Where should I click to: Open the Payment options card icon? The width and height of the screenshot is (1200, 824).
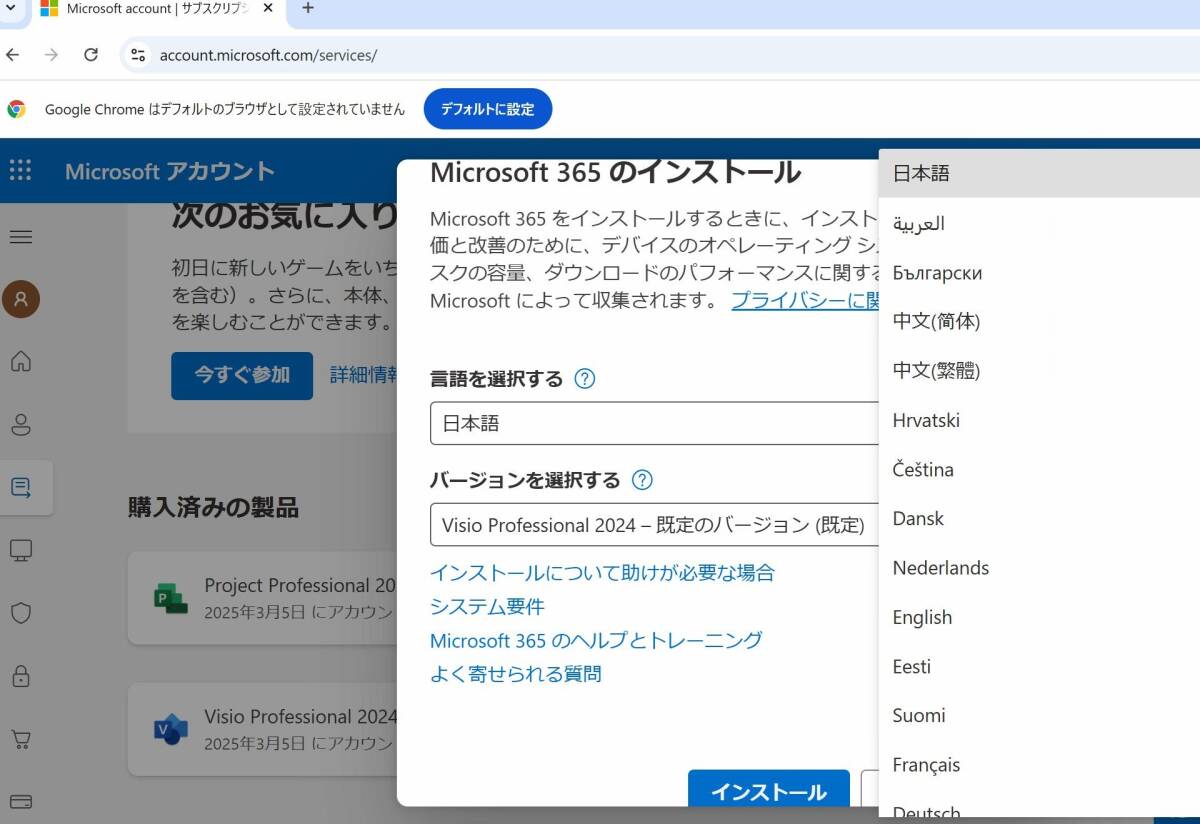coord(20,801)
